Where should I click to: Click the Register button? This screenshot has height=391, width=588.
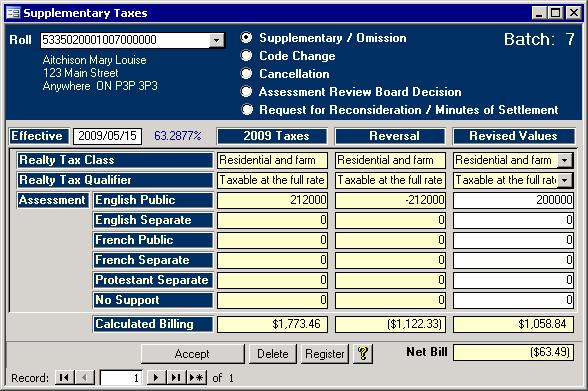(x=325, y=354)
